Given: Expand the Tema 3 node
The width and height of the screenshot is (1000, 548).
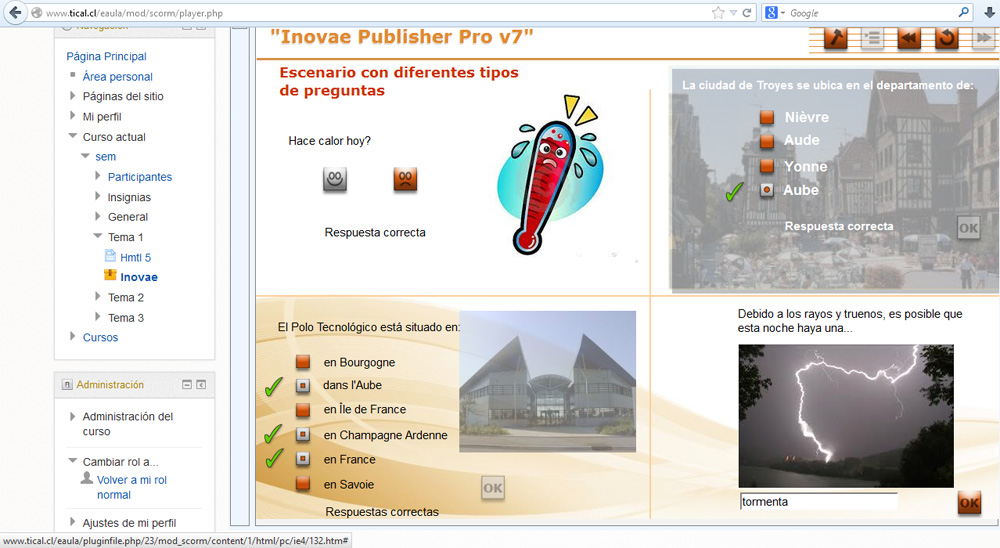Looking at the screenshot, I should tap(98, 316).
